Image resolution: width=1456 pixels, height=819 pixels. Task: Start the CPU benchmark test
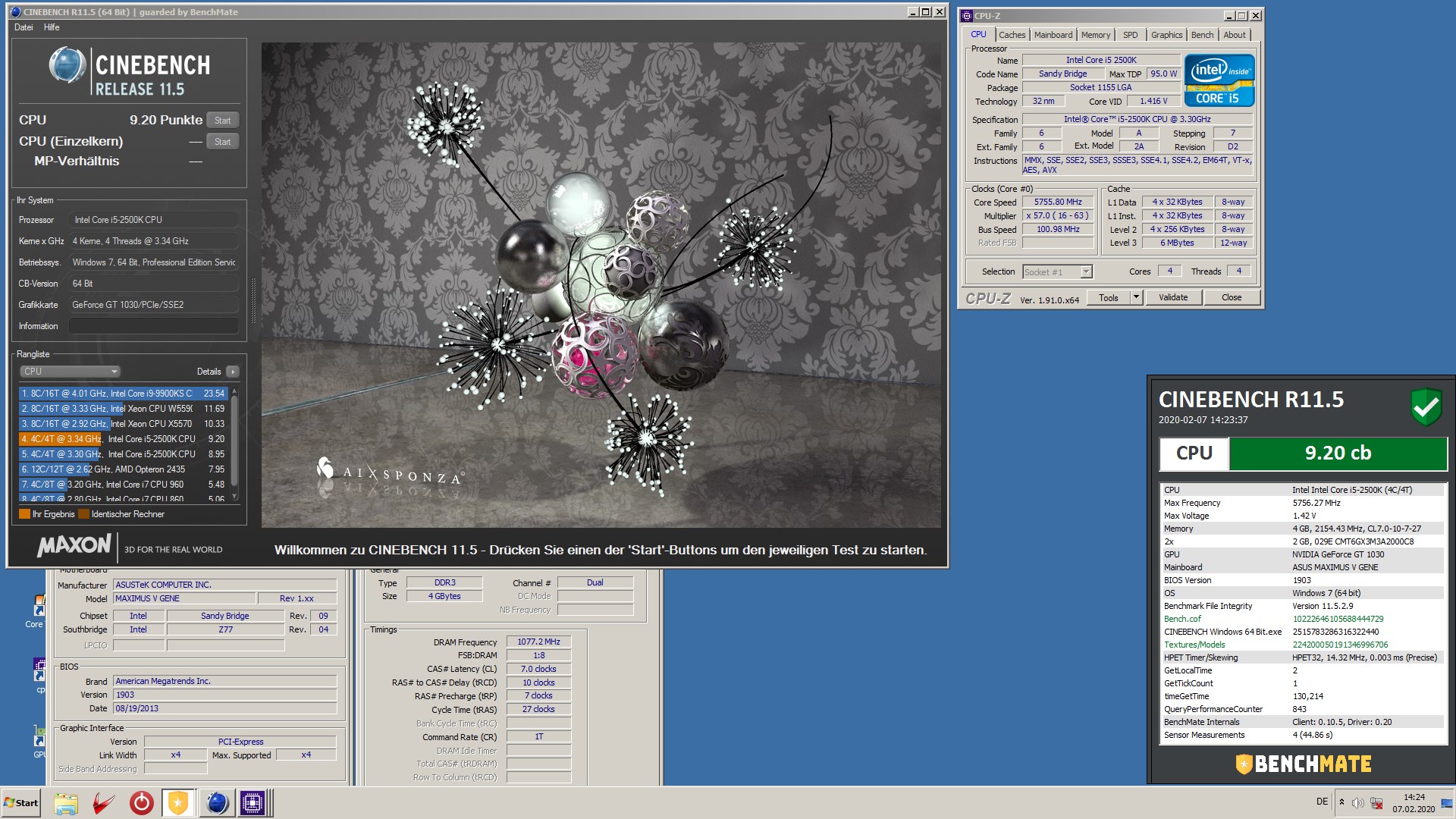222,120
